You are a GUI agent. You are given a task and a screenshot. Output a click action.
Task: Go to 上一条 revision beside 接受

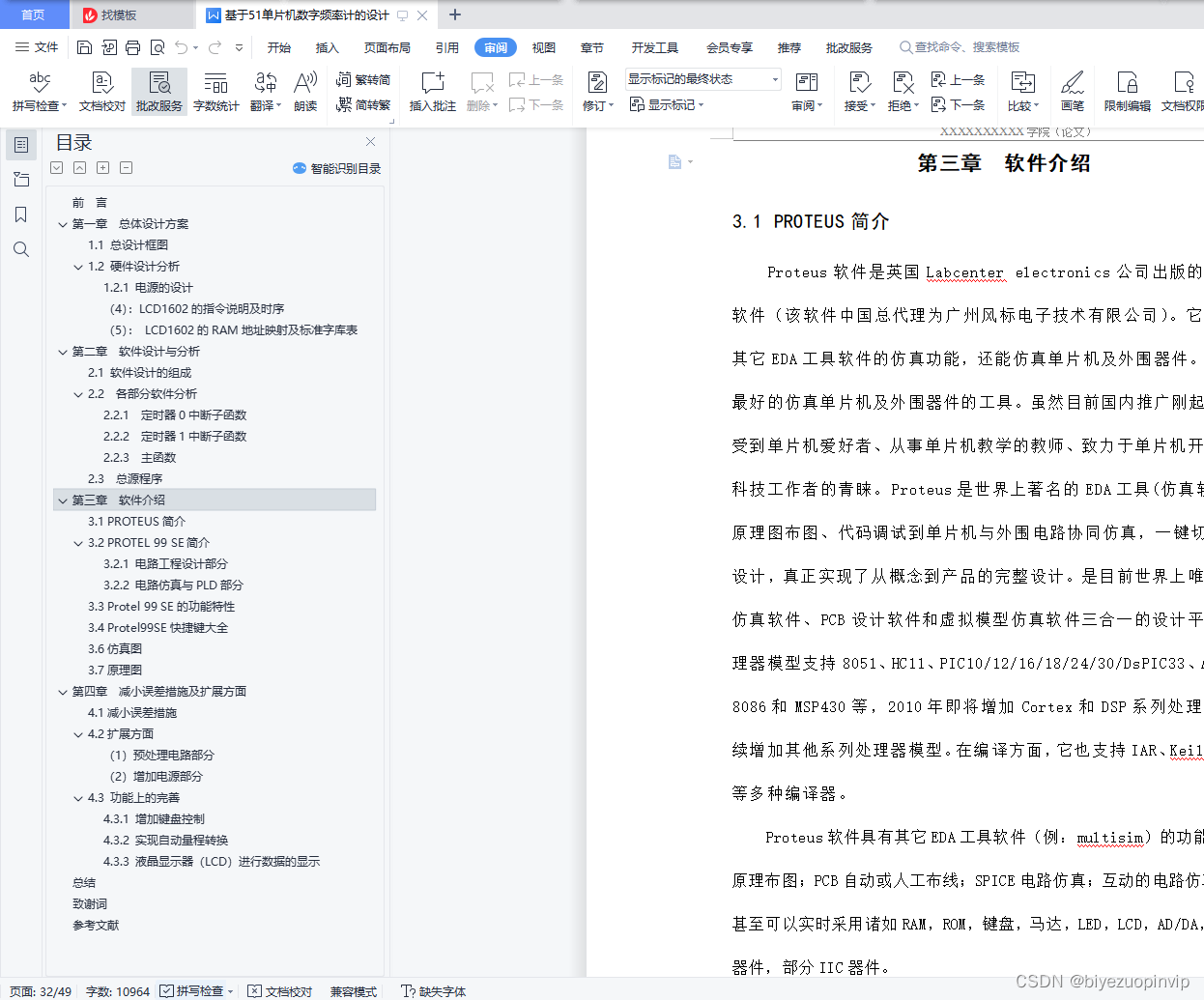[958, 80]
